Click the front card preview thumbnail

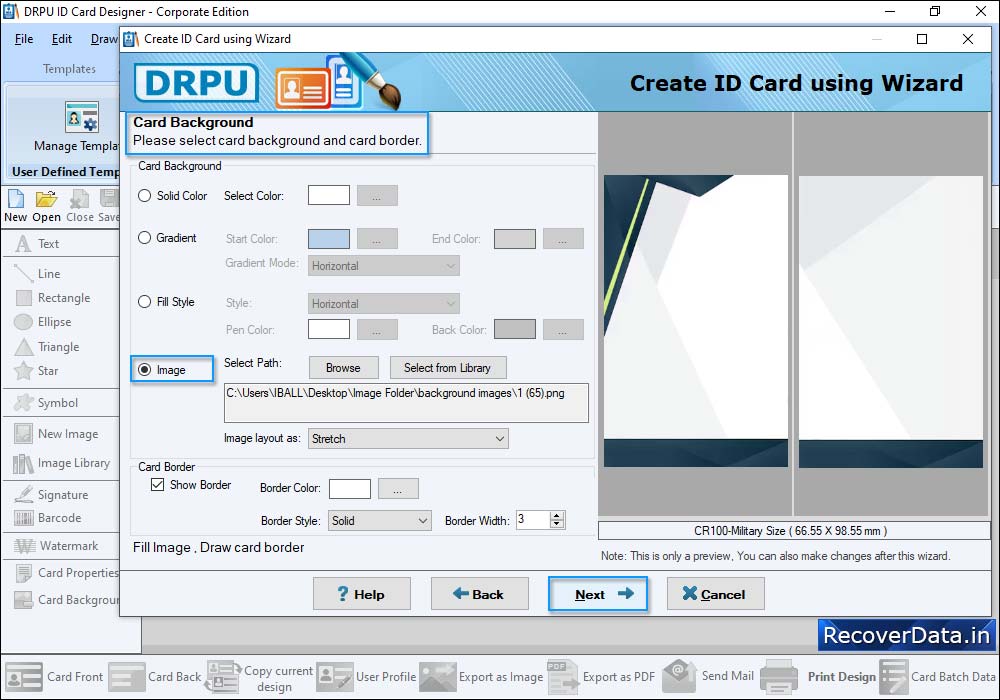tap(696, 321)
